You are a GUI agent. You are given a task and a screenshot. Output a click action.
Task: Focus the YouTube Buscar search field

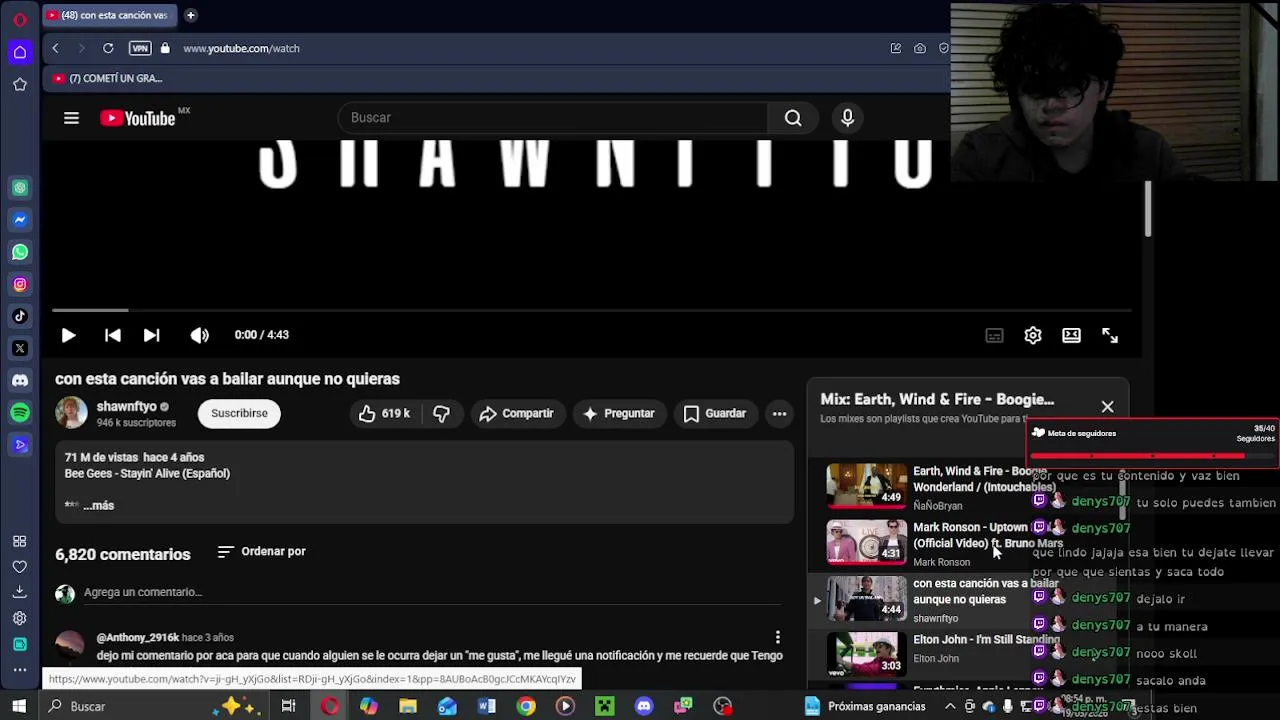click(553, 118)
